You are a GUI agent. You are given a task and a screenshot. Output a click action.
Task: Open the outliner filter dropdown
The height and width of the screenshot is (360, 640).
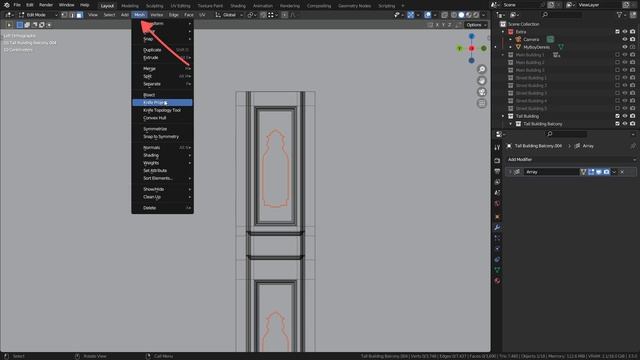[x=621, y=15]
